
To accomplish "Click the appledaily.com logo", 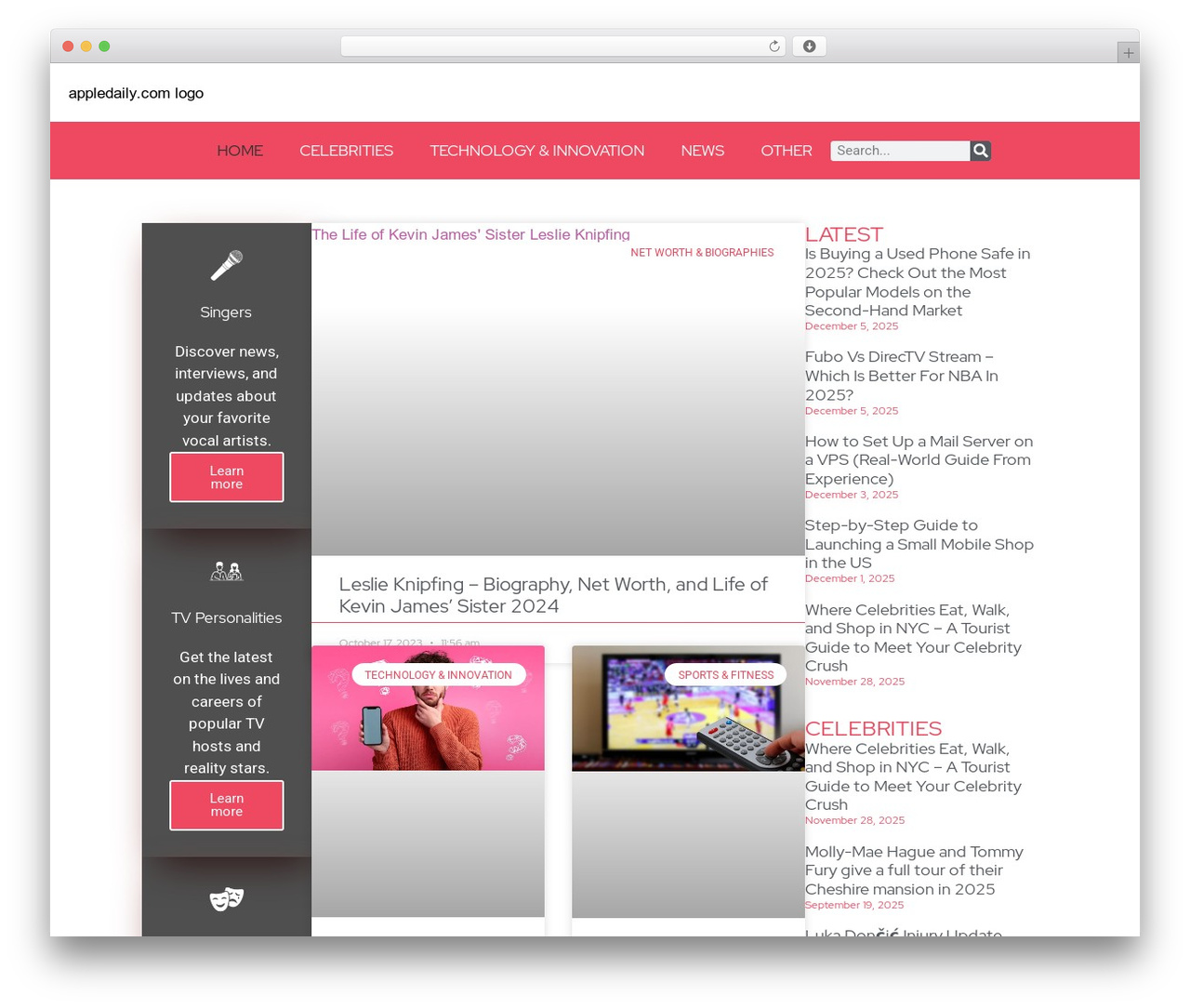I will coord(136,93).
